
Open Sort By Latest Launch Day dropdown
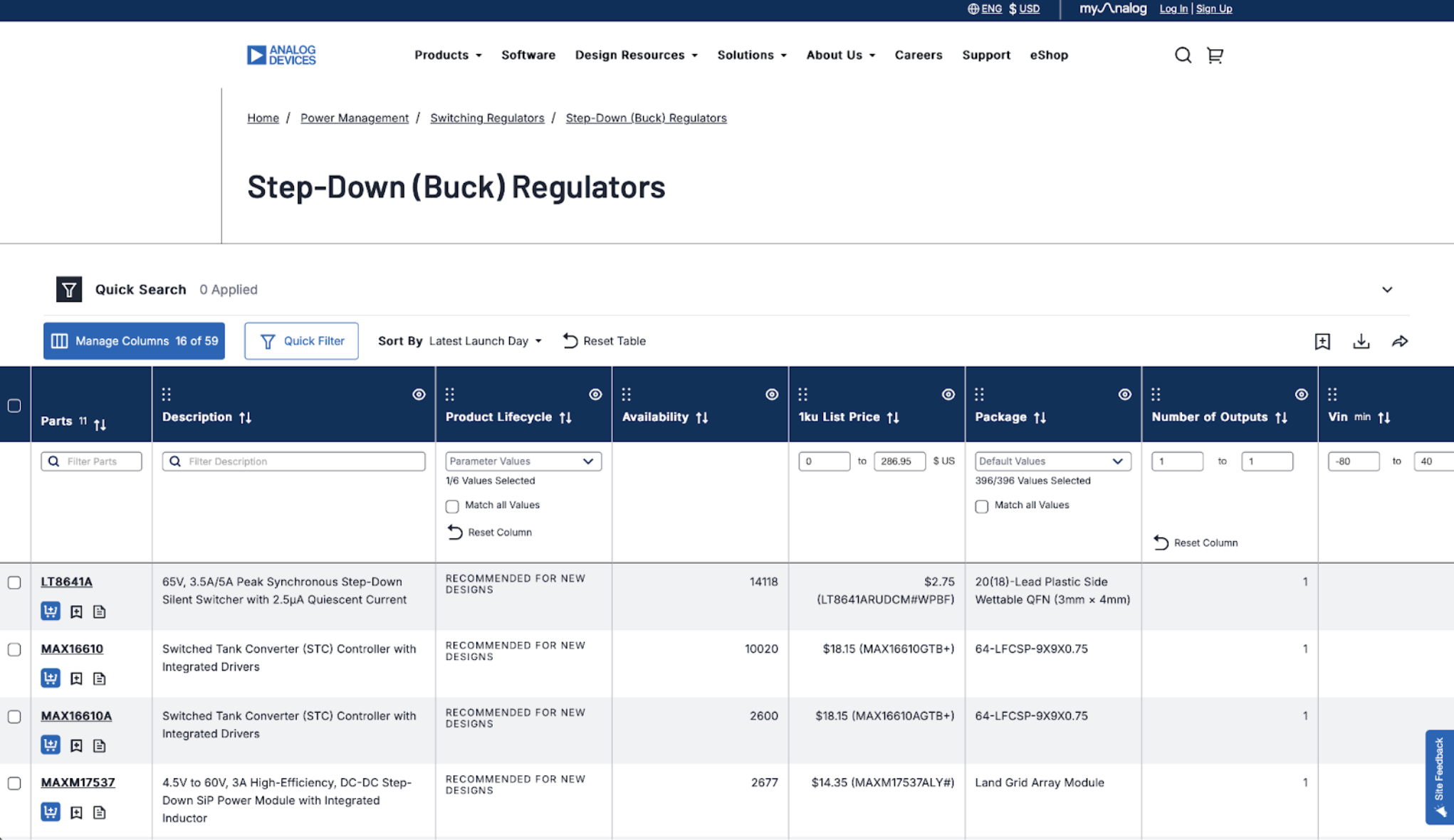(x=486, y=341)
